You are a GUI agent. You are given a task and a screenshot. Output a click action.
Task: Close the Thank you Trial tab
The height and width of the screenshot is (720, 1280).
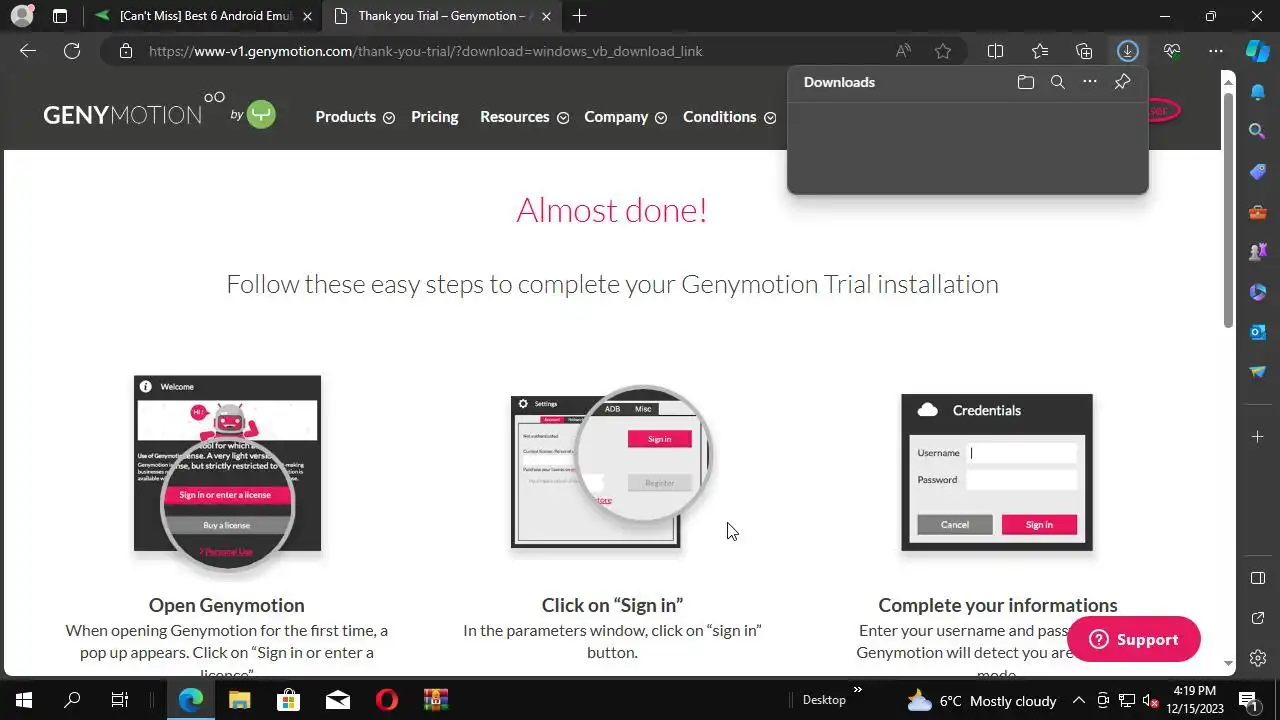(x=546, y=16)
